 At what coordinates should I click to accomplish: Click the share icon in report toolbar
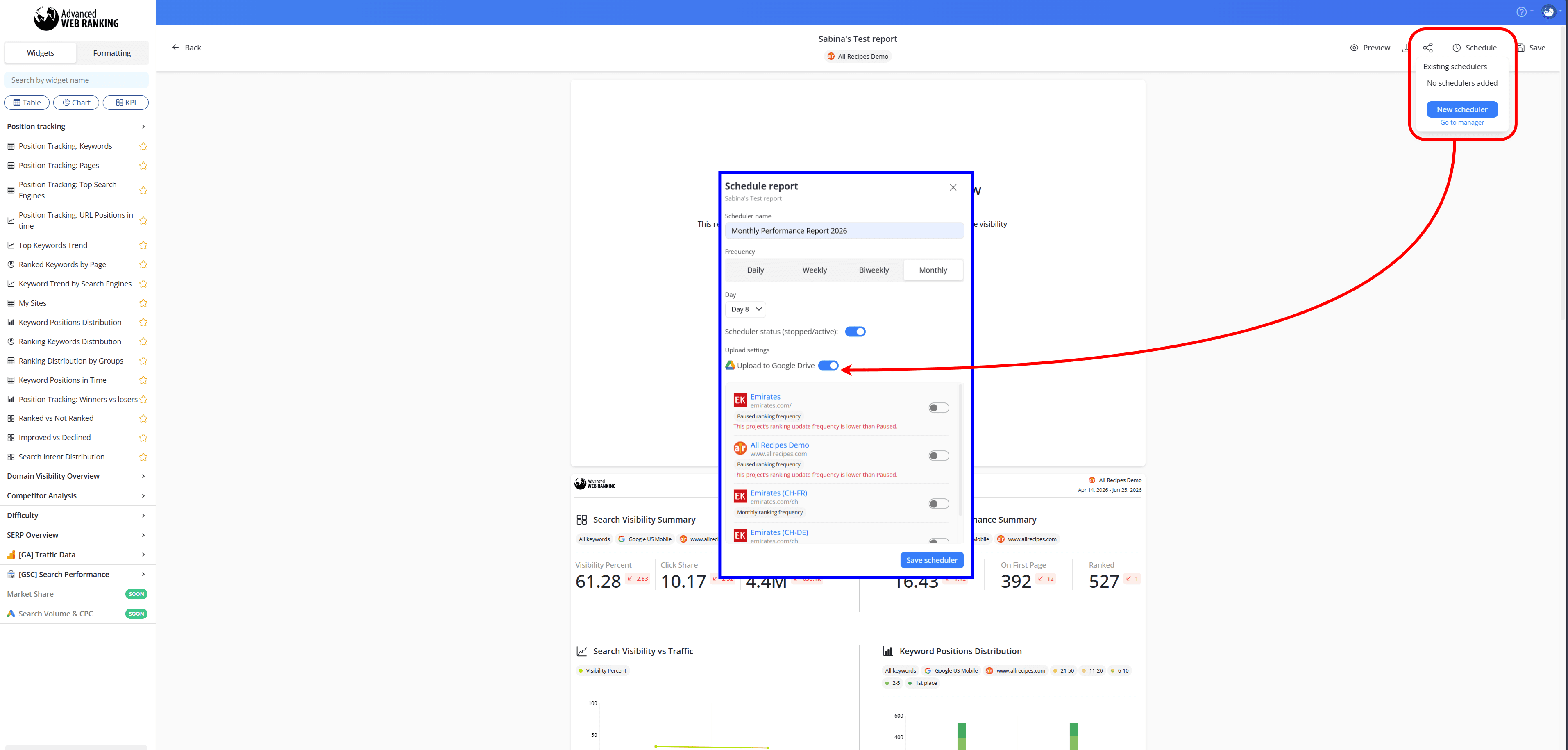(1427, 48)
